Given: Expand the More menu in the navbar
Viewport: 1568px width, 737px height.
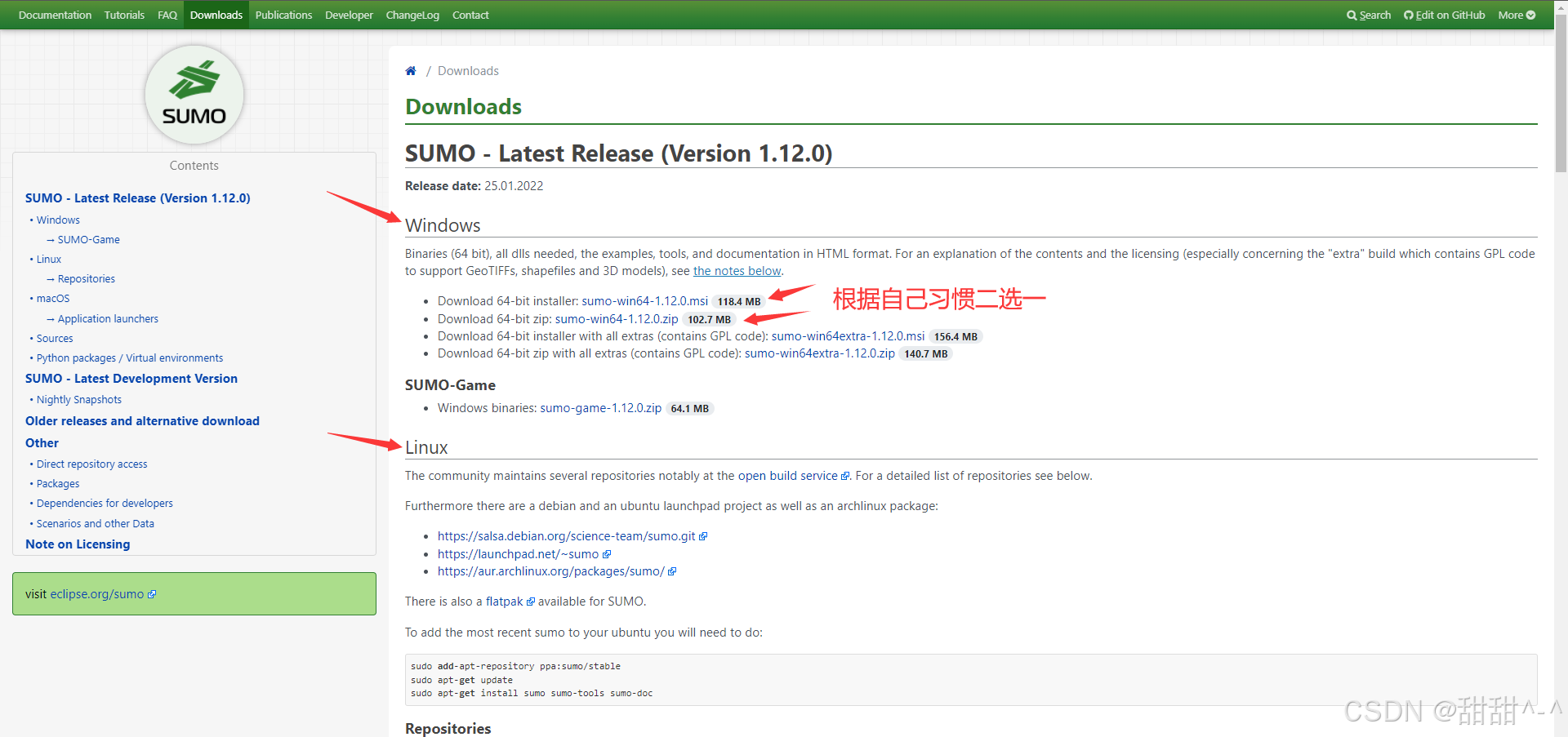Looking at the screenshot, I should [x=1515, y=15].
